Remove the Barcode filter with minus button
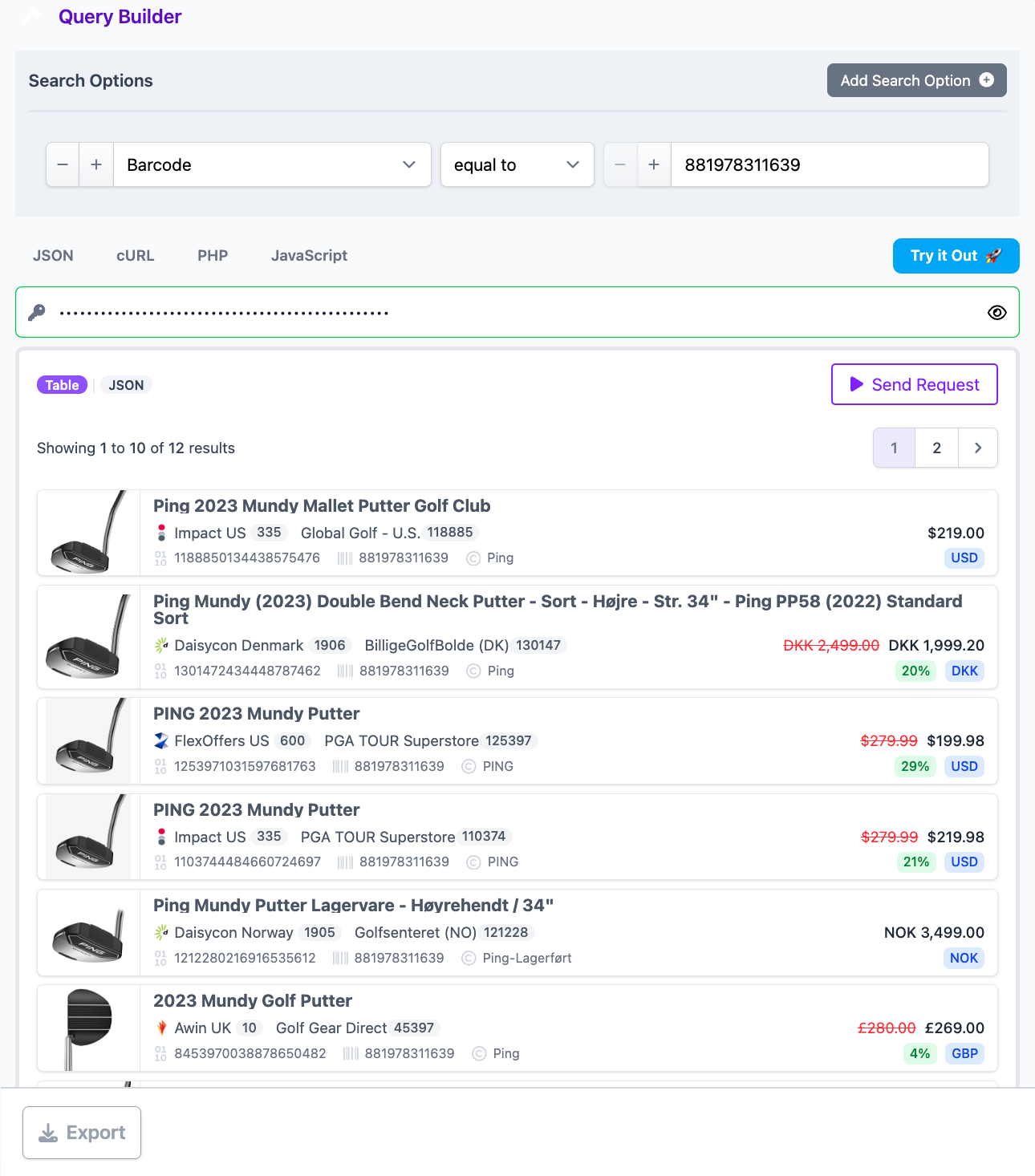The height and width of the screenshot is (1176, 1035). click(63, 164)
